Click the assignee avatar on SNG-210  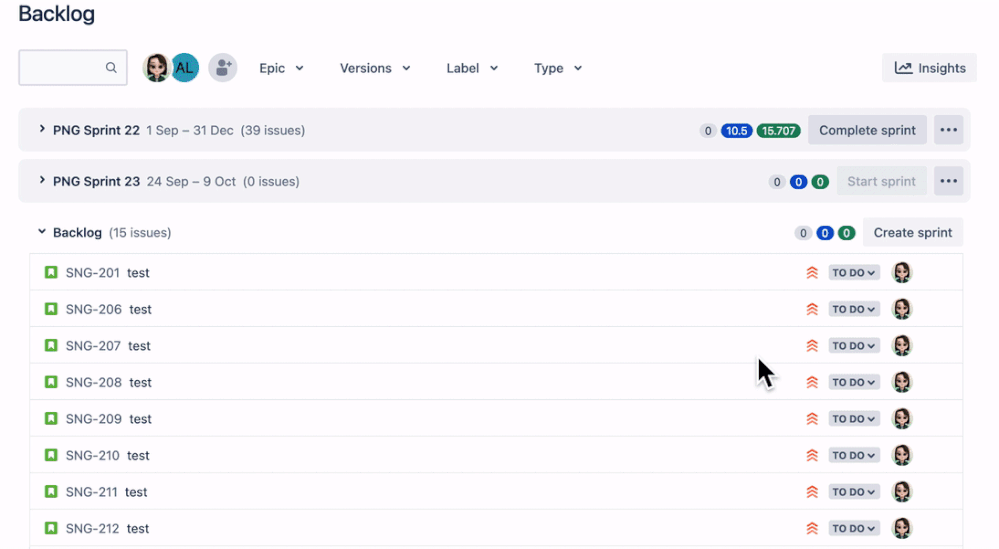click(x=902, y=455)
